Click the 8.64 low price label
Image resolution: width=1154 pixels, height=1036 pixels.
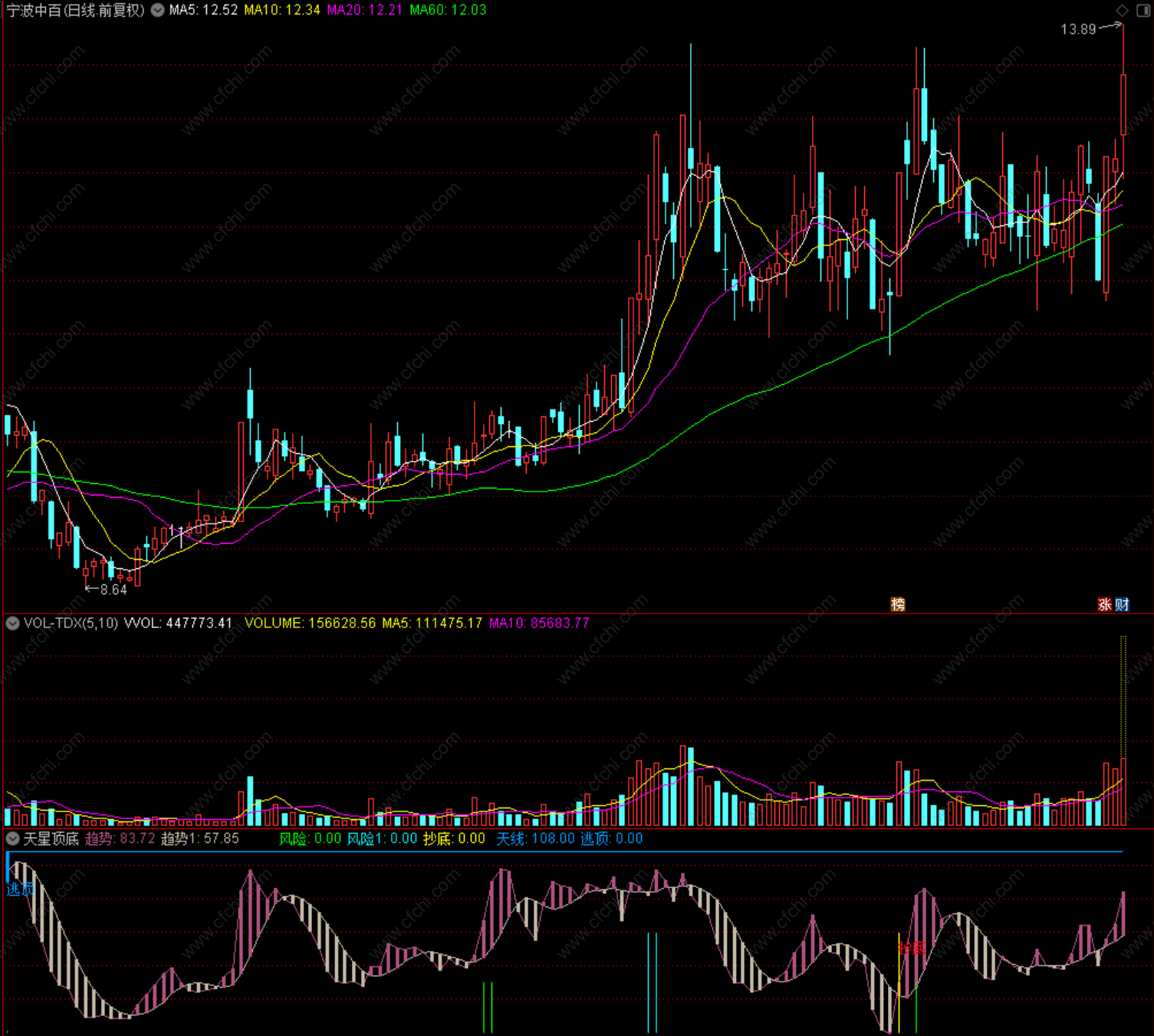[113, 590]
